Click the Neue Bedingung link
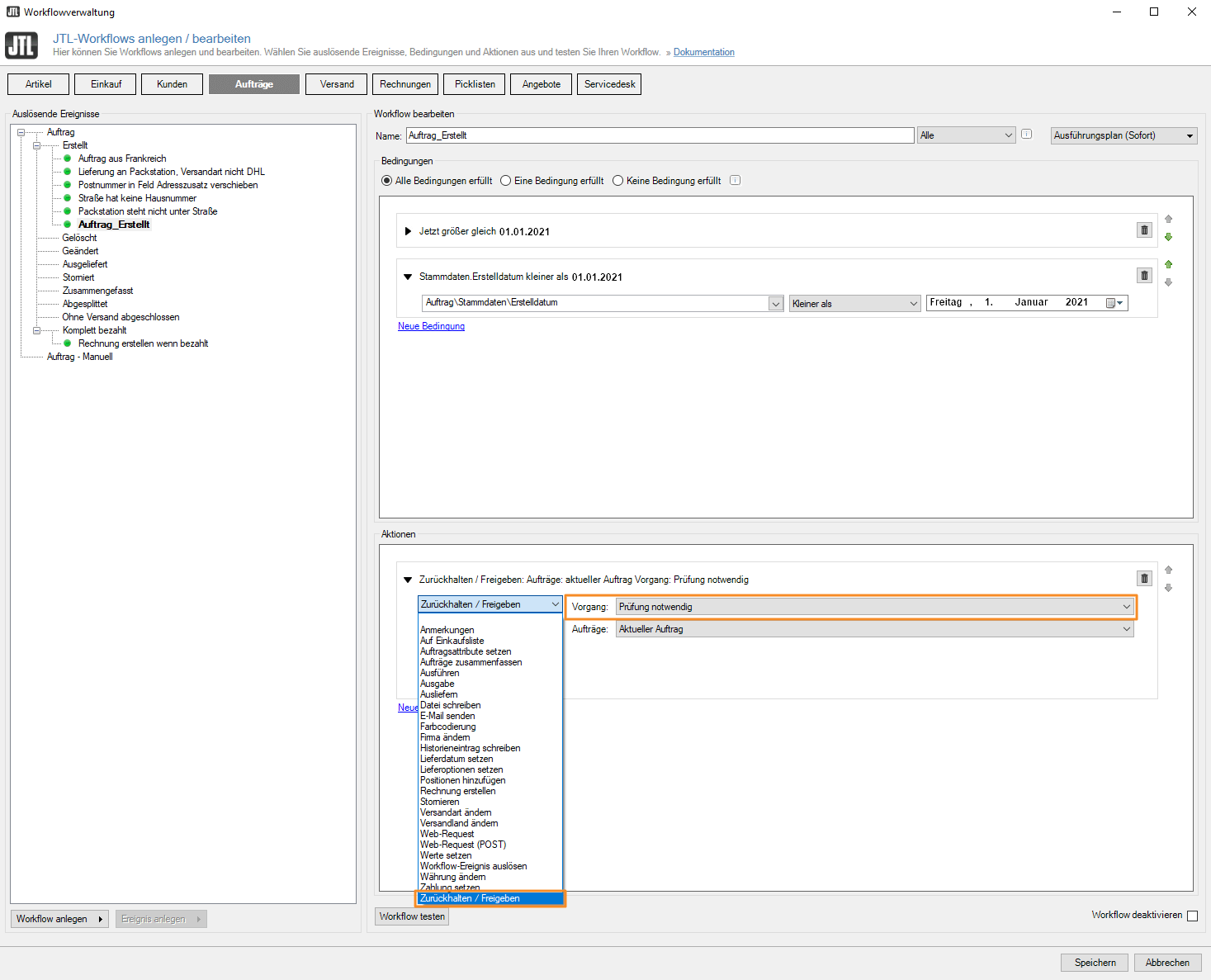This screenshot has height=980, width=1211. (x=431, y=326)
